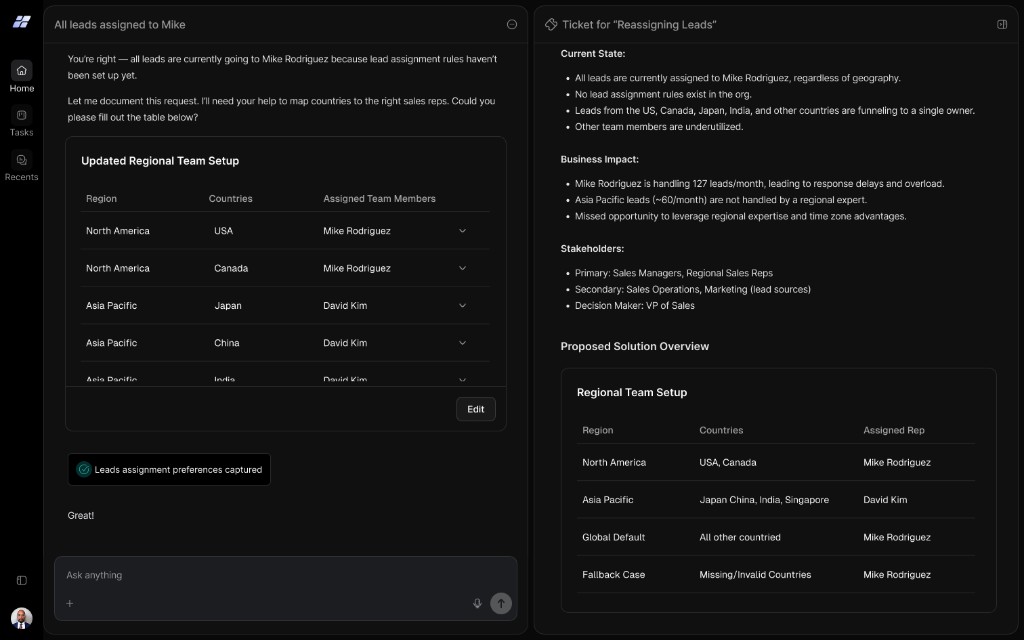
Task: Click the Edit button under the team table
Action: (x=475, y=409)
